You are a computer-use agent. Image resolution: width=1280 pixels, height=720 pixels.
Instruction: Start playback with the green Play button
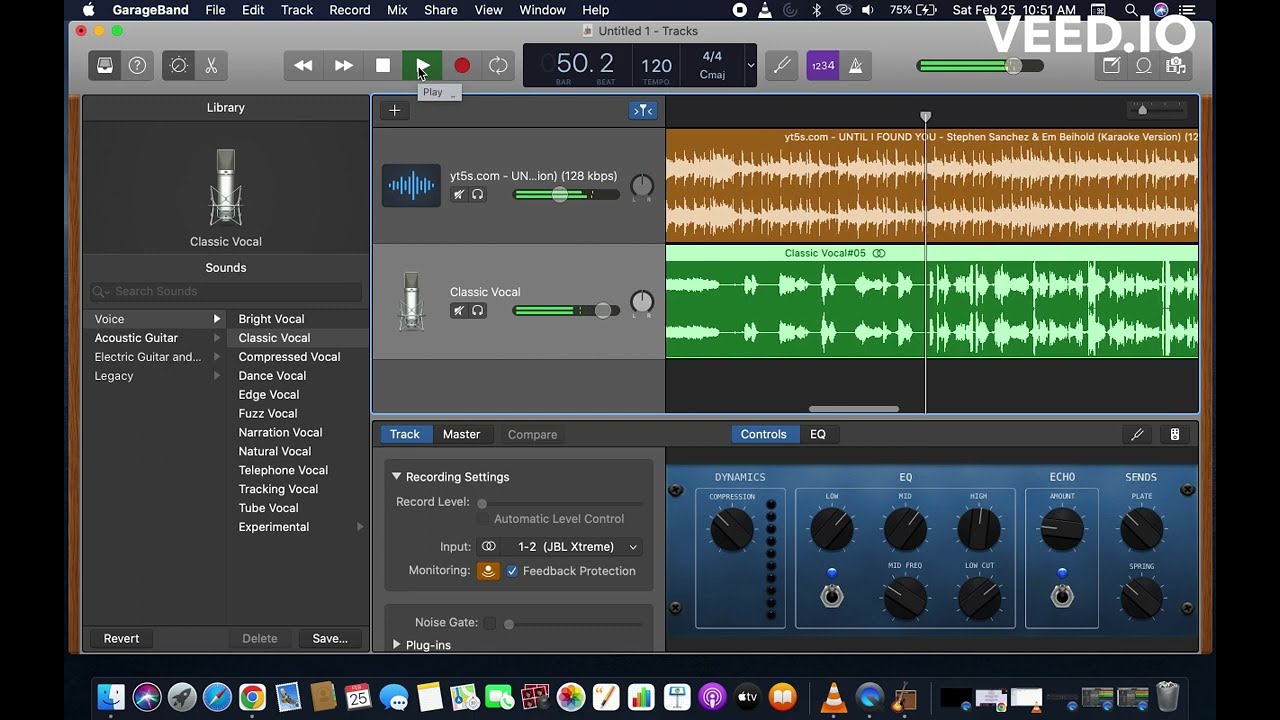tap(422, 66)
